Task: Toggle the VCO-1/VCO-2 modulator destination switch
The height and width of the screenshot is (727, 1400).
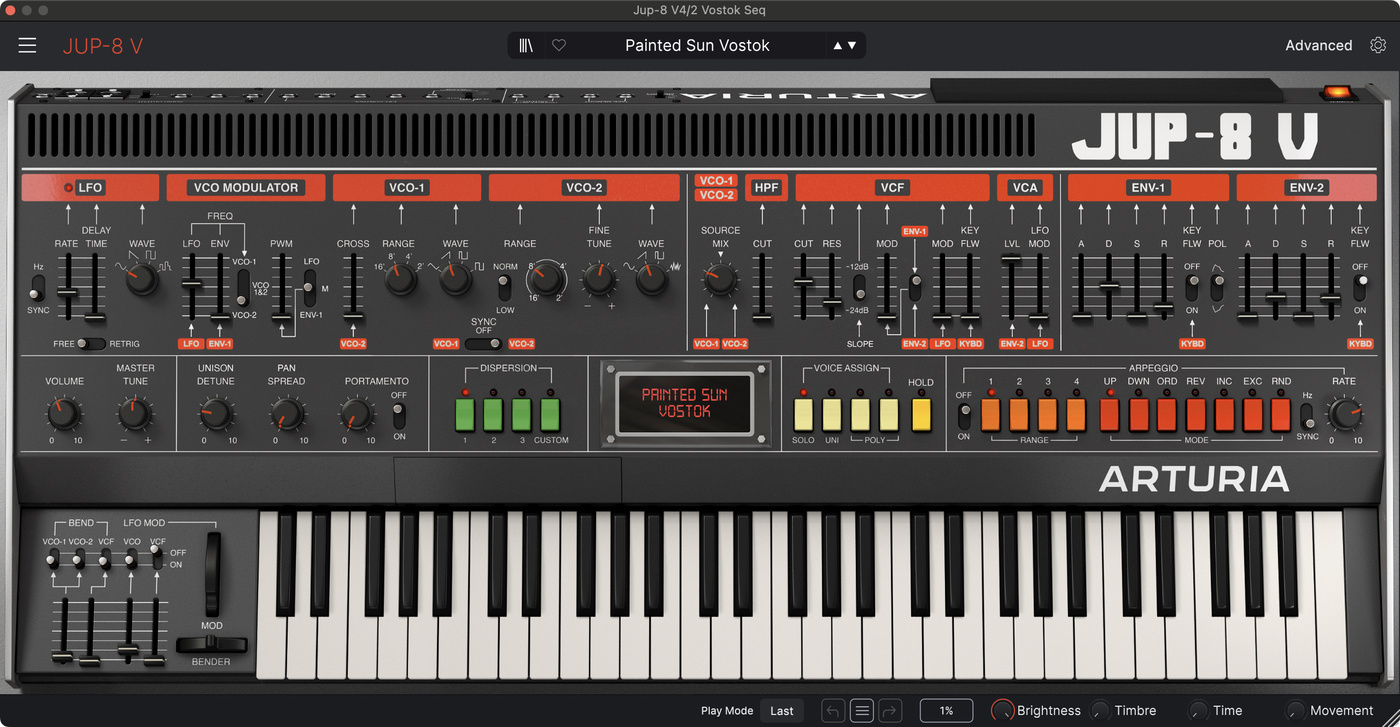Action: [x=242, y=288]
